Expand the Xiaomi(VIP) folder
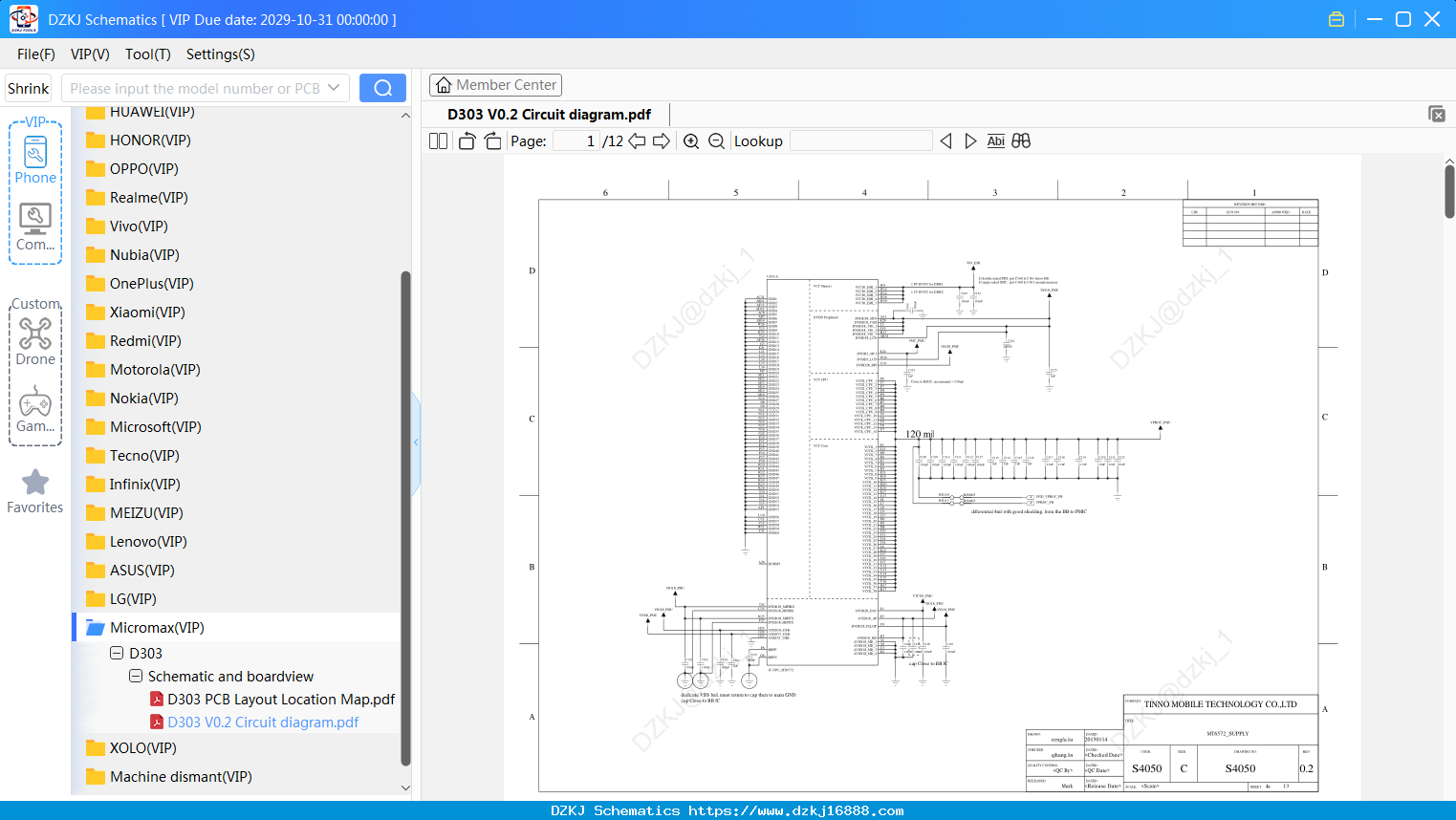 tap(136, 313)
